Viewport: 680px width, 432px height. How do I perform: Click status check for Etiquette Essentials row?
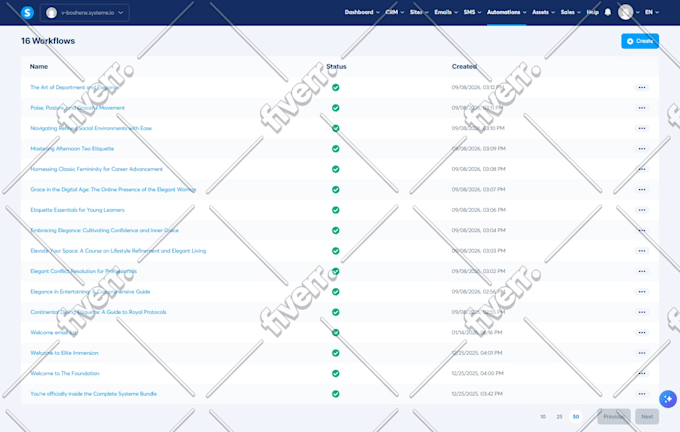coord(336,210)
